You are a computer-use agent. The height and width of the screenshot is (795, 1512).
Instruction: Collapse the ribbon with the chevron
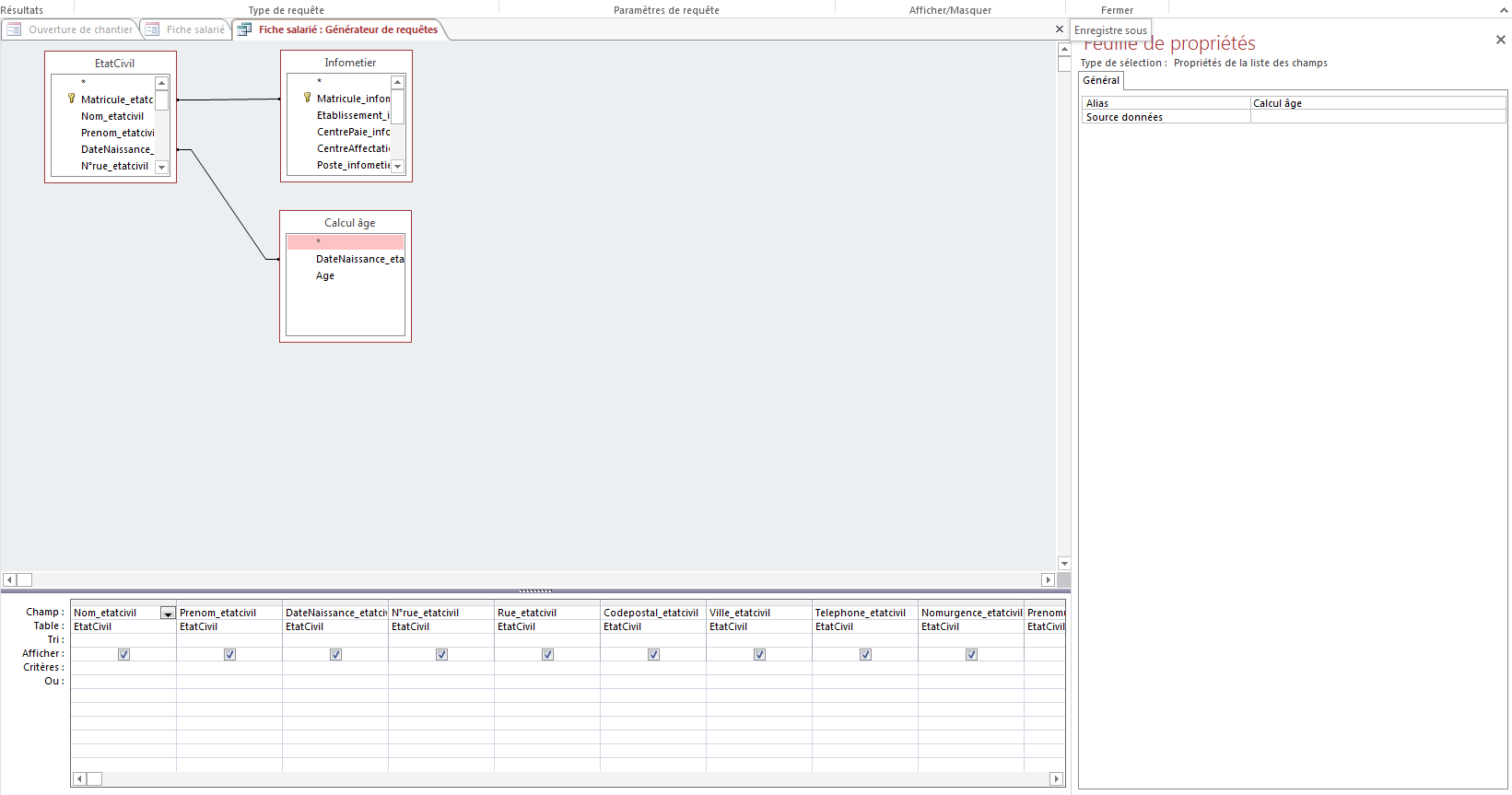coord(1504,10)
